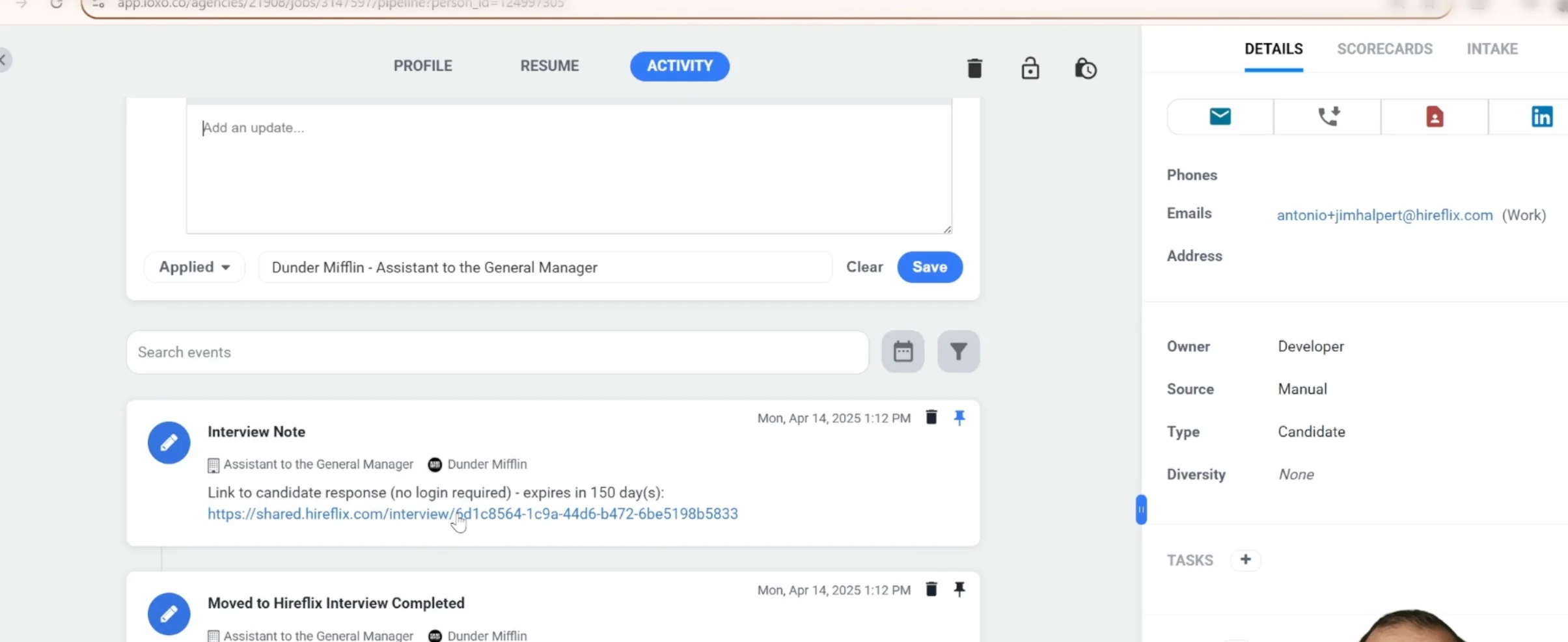
Task: Click the funnel filter icon
Action: click(x=958, y=351)
